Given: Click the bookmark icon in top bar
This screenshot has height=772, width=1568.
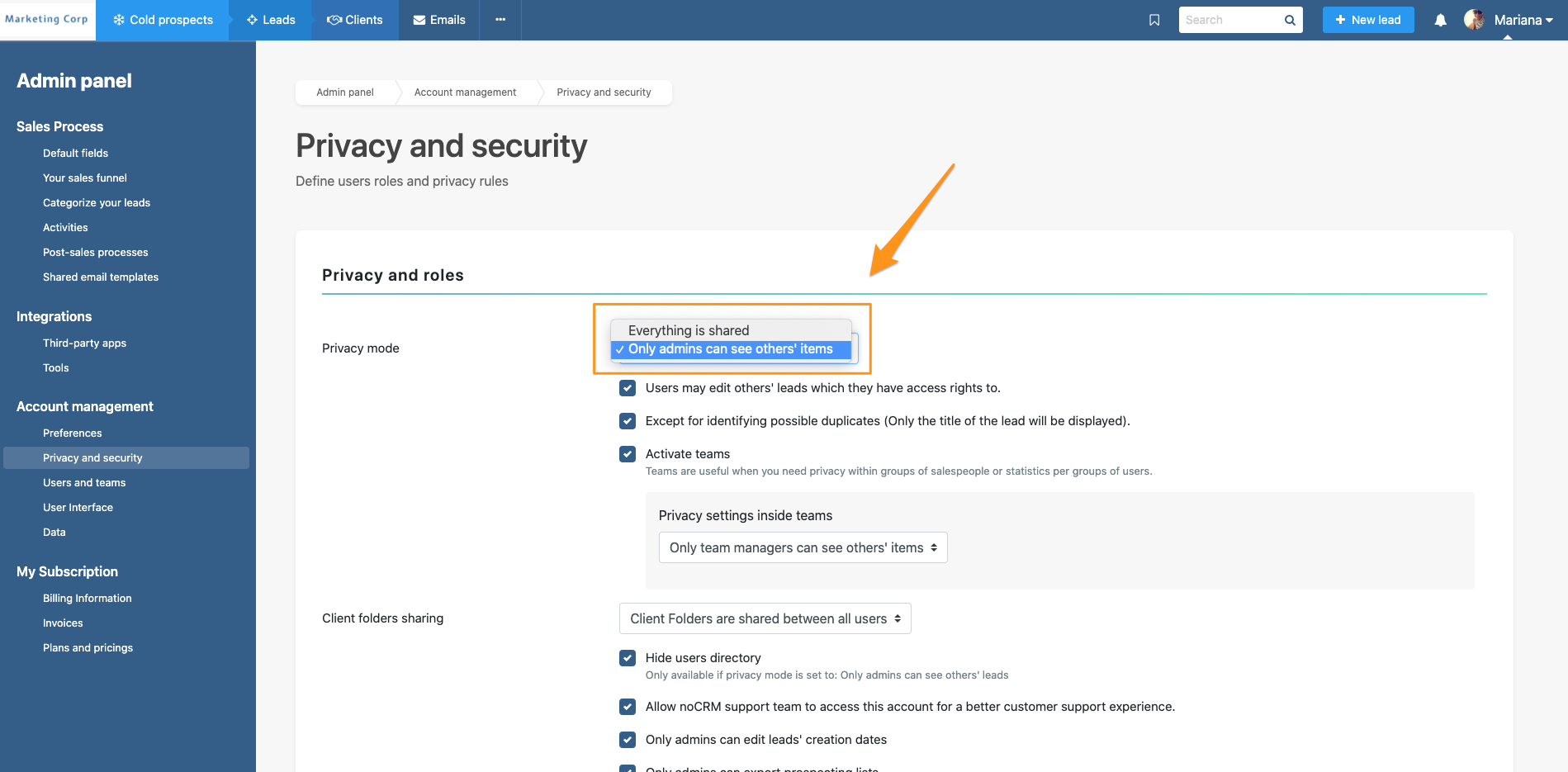Looking at the screenshot, I should (x=1154, y=20).
